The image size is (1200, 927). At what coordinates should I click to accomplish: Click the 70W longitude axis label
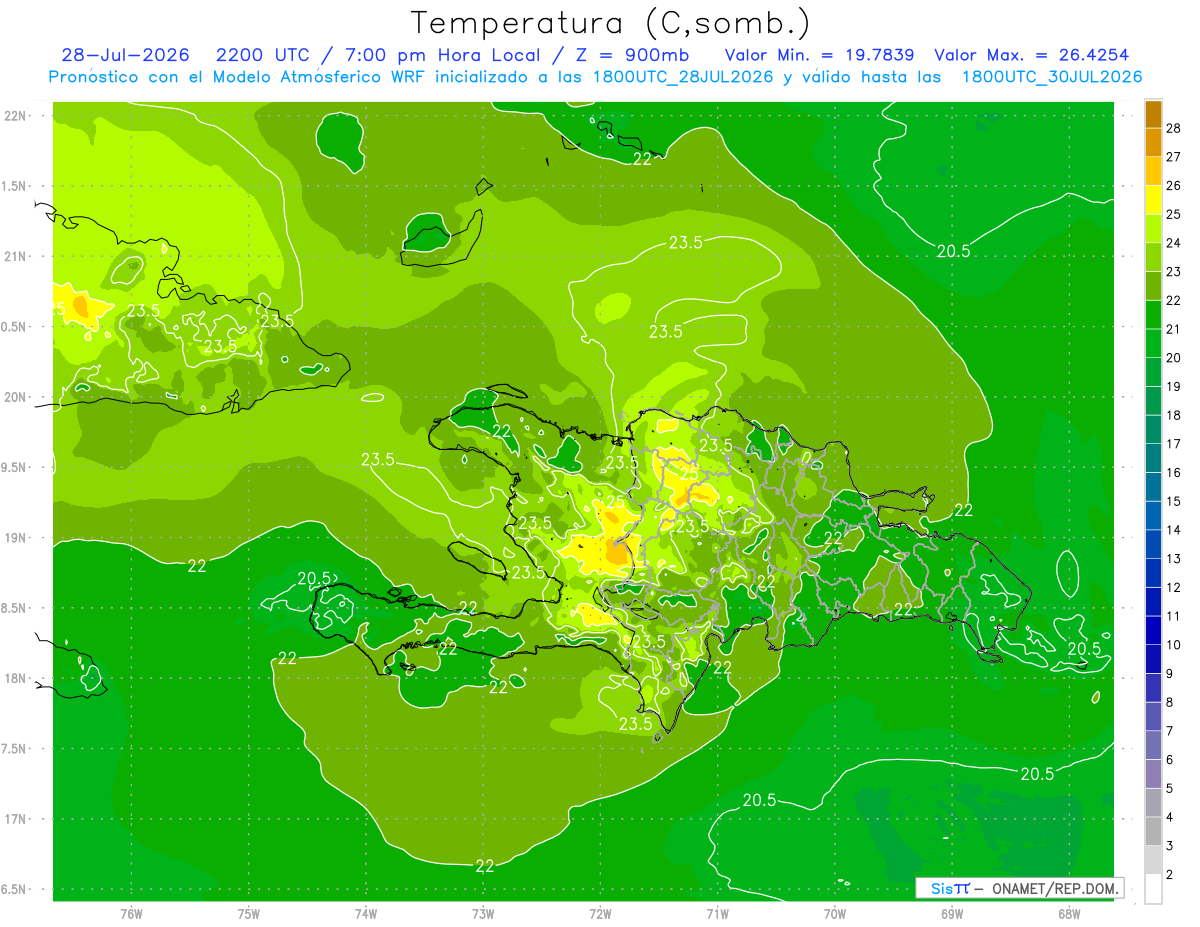pos(835,913)
